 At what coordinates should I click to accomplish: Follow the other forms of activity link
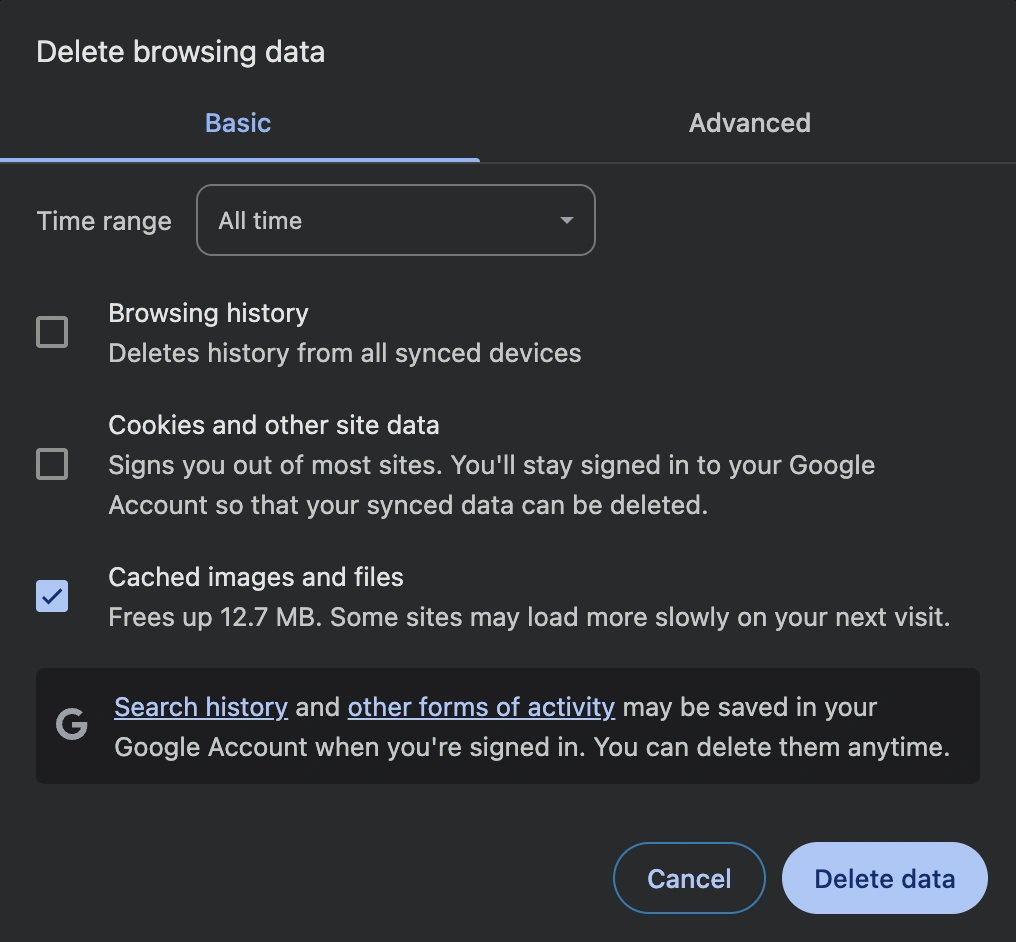click(x=481, y=707)
